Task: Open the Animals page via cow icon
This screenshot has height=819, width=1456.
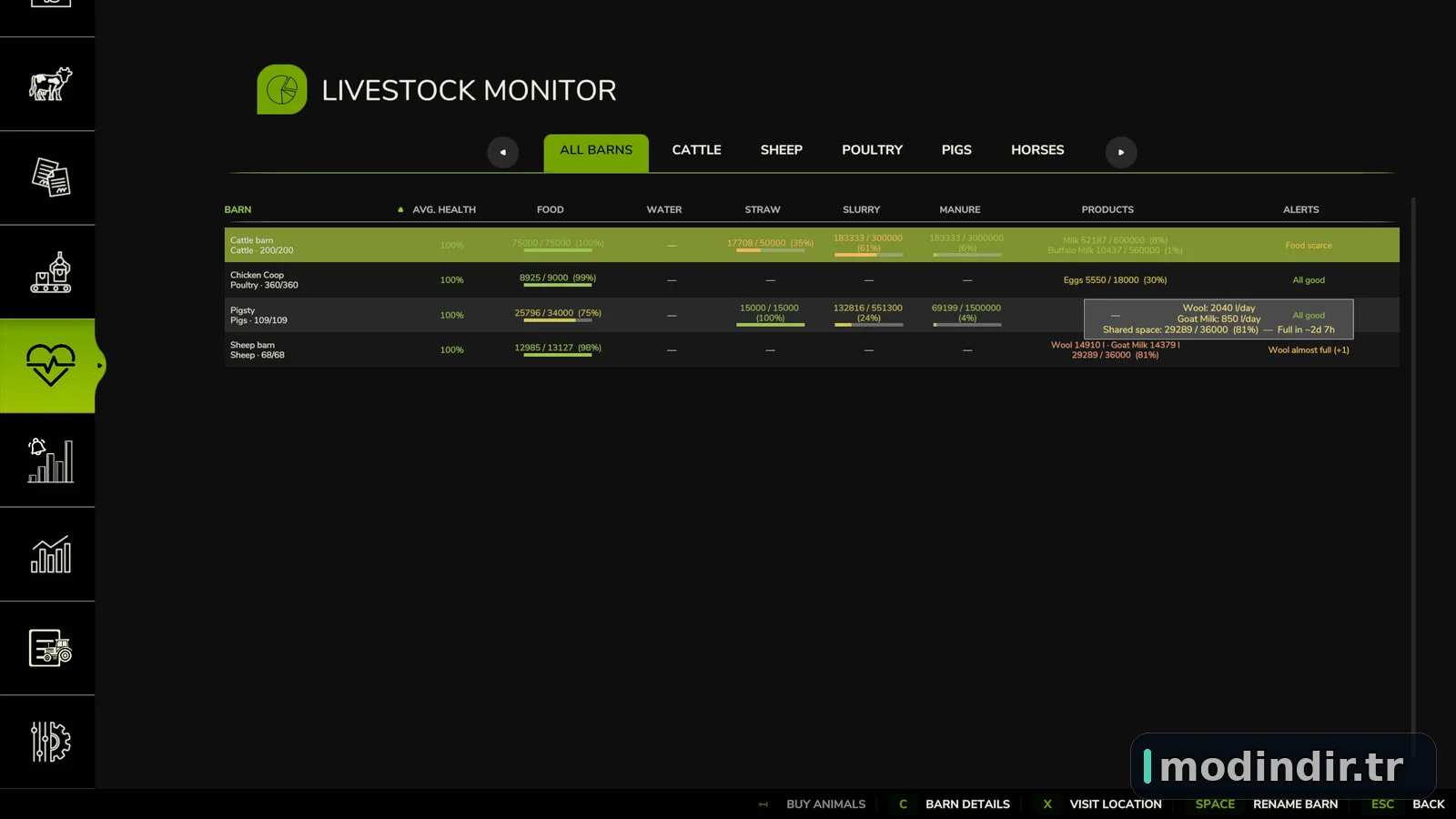Action: [x=50, y=85]
